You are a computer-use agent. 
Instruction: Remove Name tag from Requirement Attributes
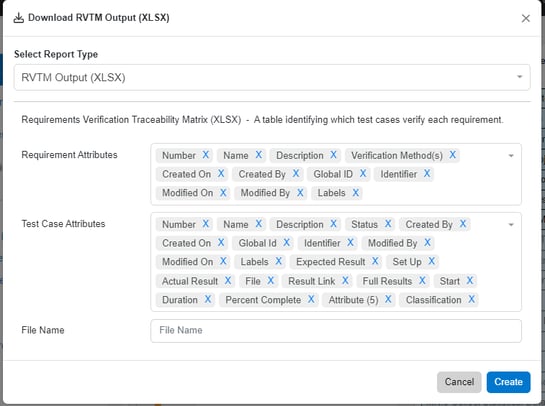coord(259,155)
